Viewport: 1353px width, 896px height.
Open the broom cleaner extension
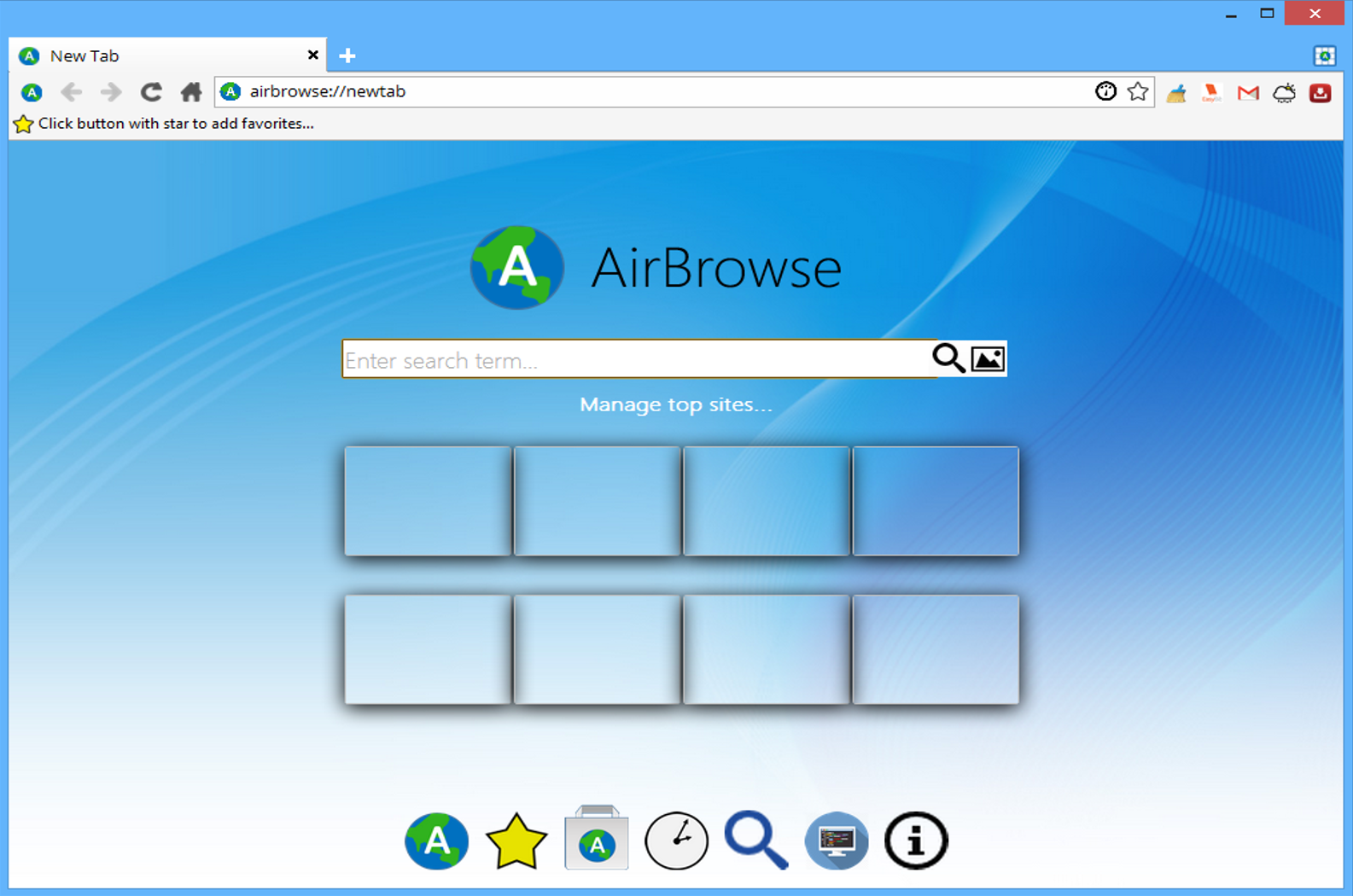click(1176, 93)
